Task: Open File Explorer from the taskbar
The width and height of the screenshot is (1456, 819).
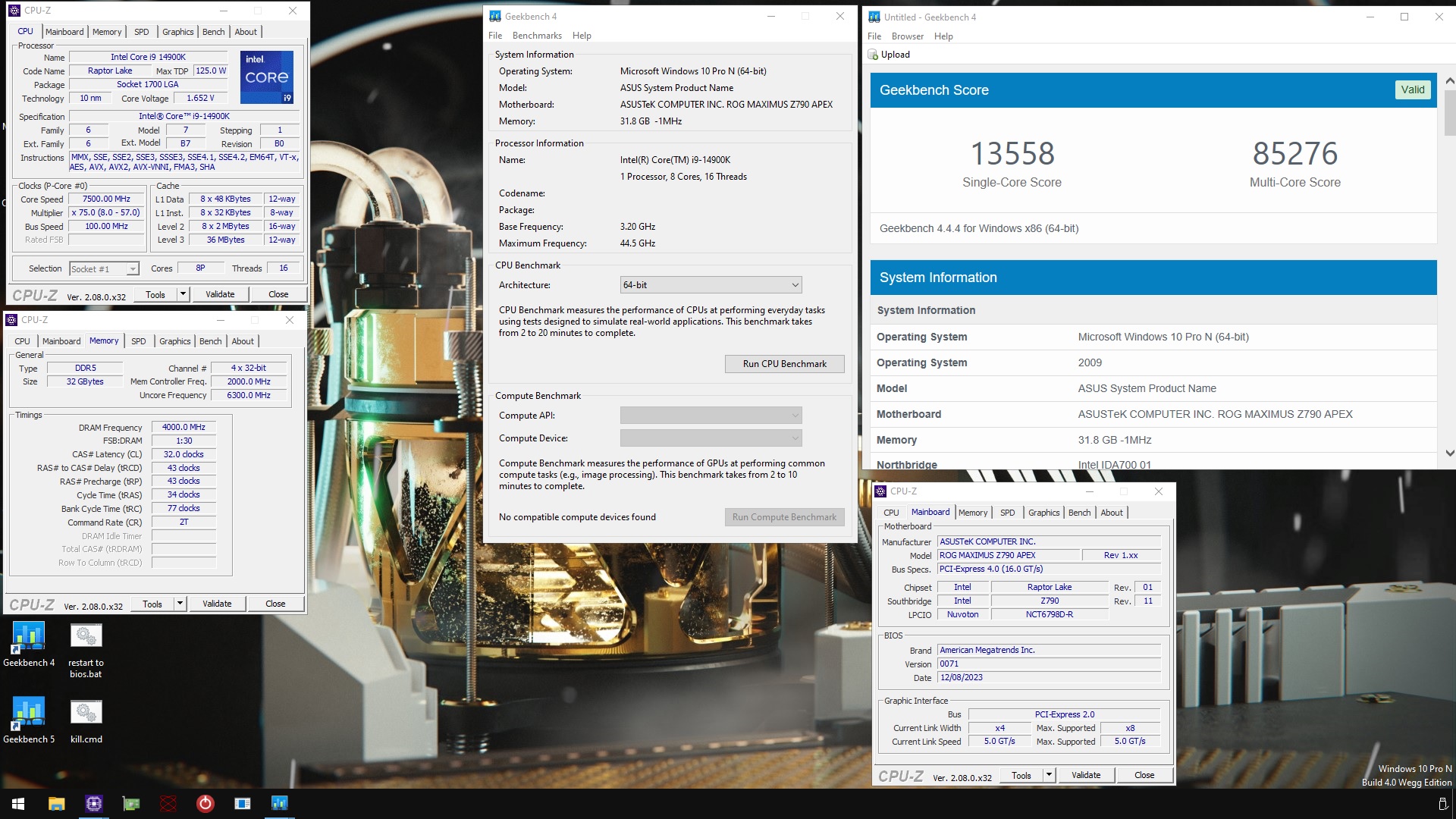Action: click(x=56, y=803)
